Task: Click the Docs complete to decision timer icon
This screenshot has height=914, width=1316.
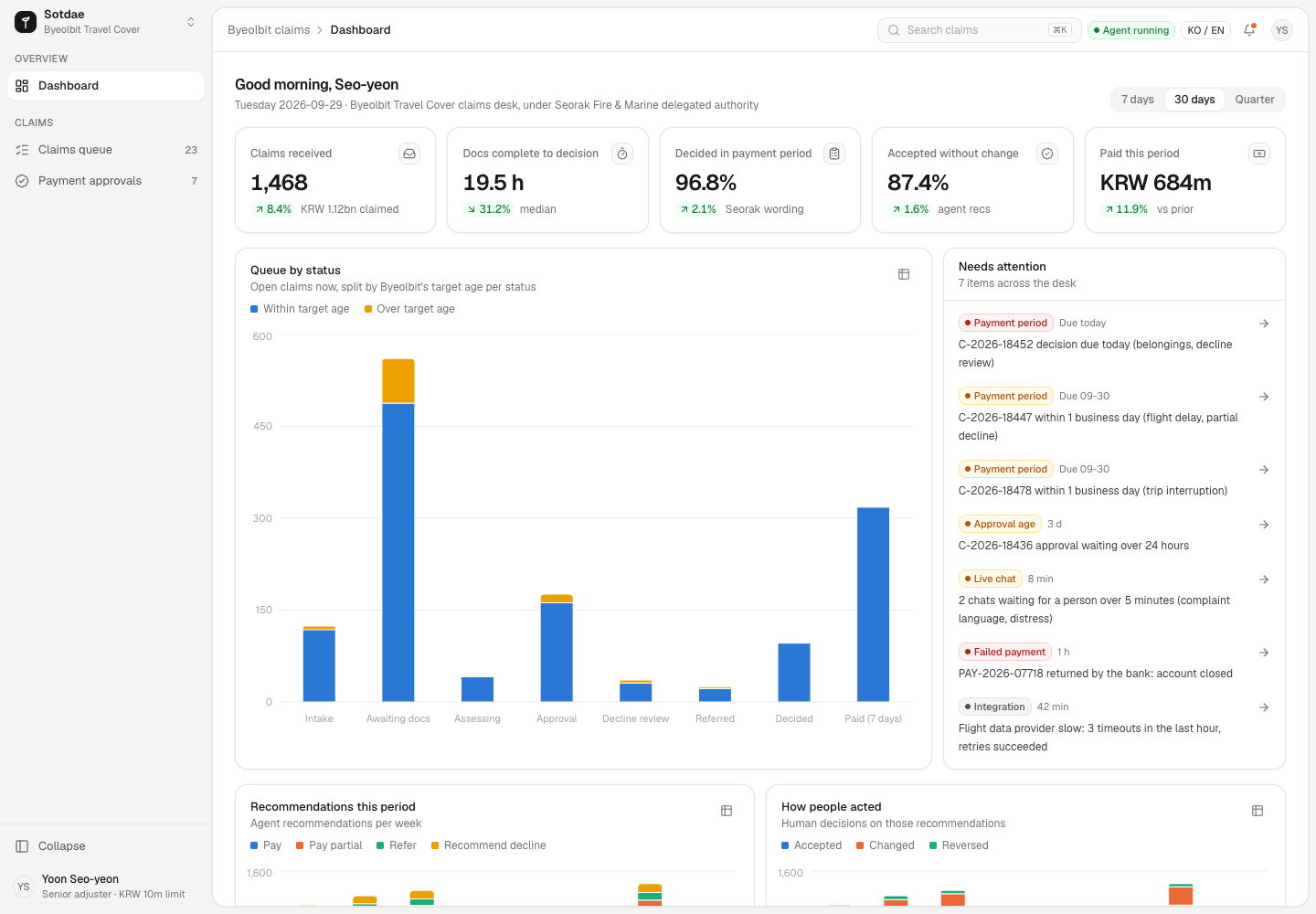Action: tap(622, 154)
